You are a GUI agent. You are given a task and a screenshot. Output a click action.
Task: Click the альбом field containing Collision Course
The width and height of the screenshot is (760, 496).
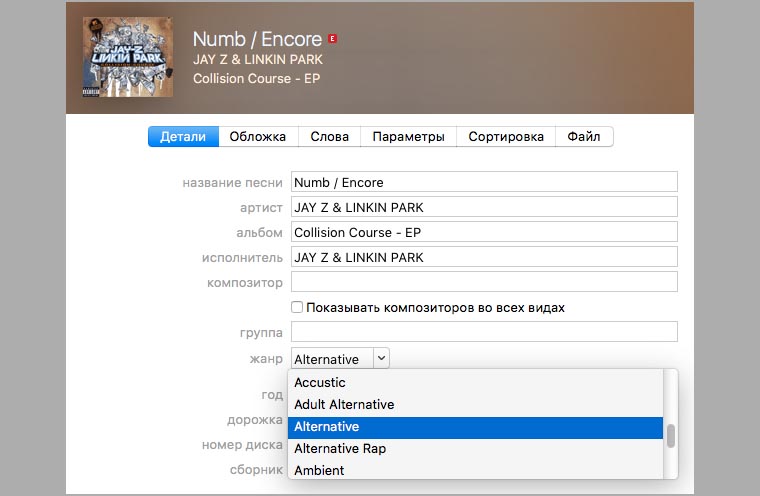coord(484,232)
